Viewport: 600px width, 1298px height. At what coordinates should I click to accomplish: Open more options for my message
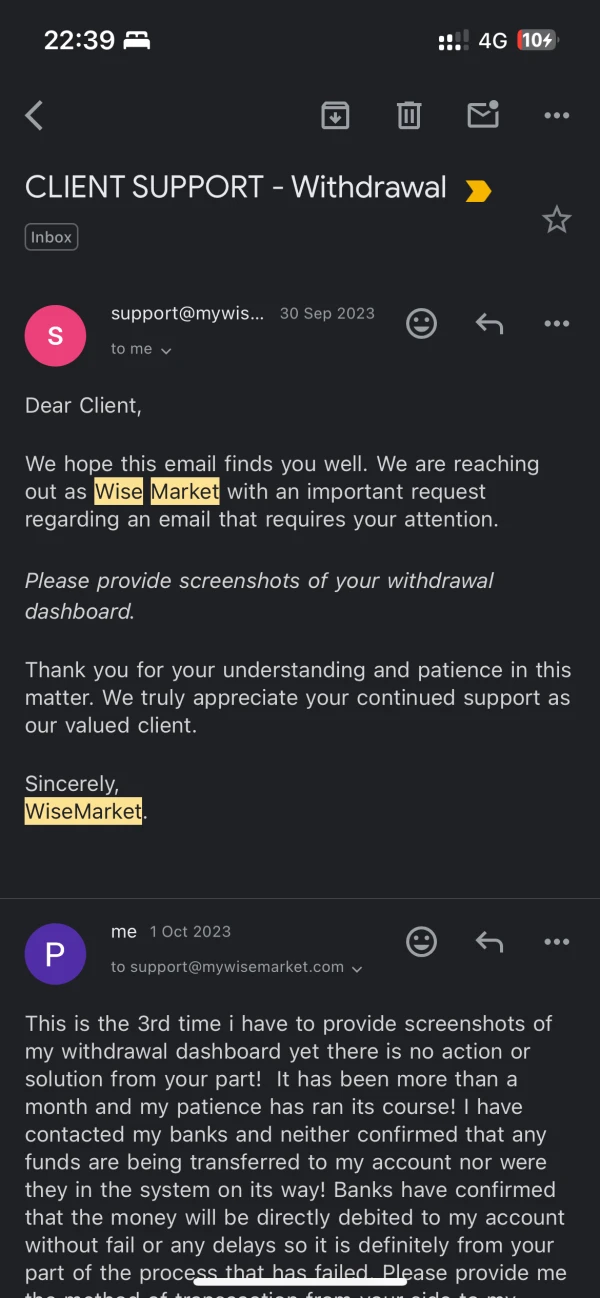point(556,941)
